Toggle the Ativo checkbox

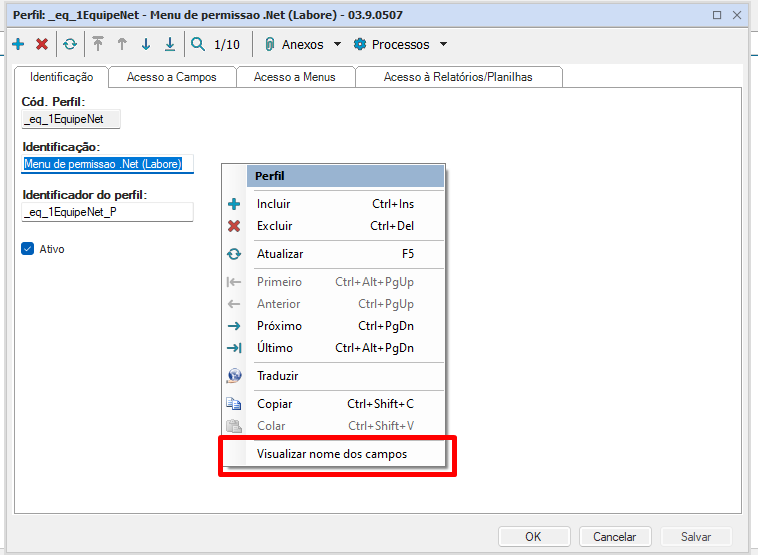(x=28, y=249)
